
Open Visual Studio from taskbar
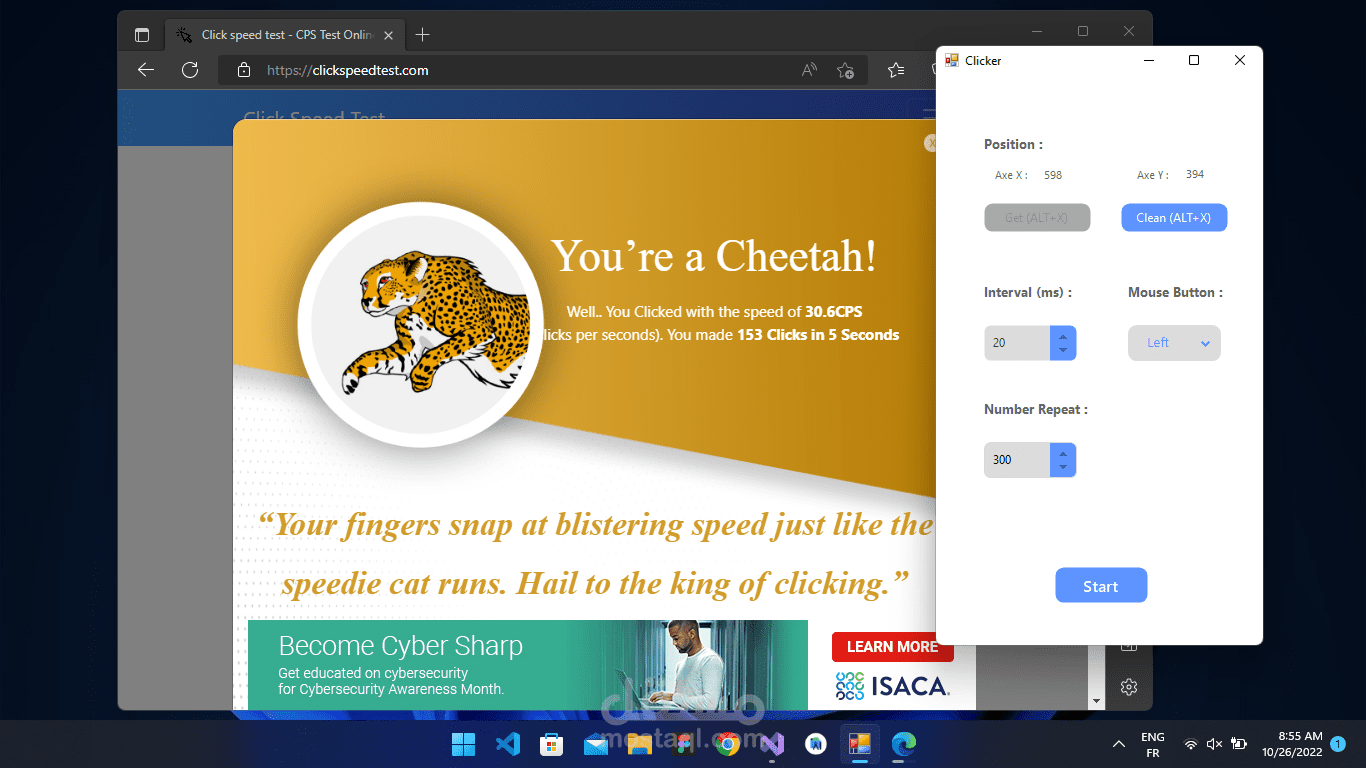[x=772, y=744]
